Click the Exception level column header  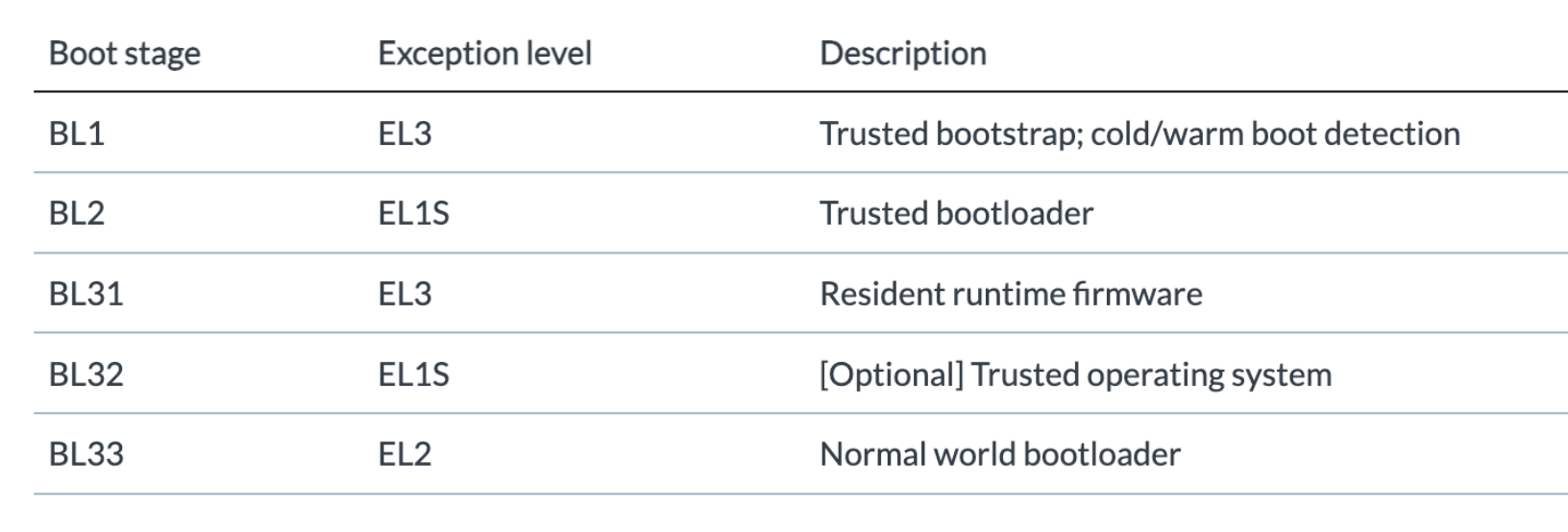pos(484,53)
